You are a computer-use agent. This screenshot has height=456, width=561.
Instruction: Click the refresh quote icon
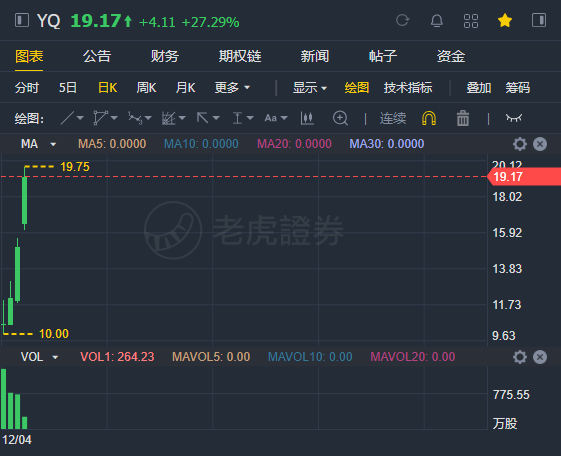coord(403,20)
